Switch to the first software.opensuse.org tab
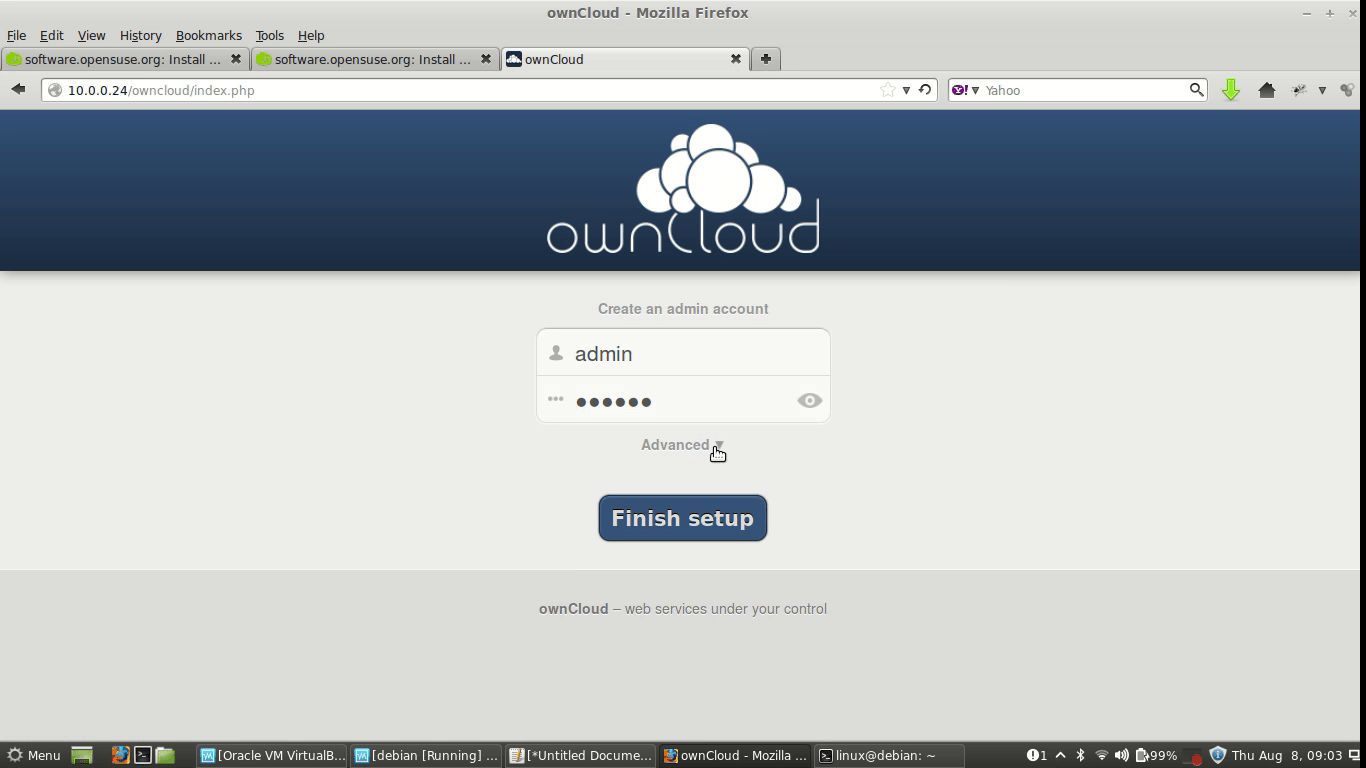The image size is (1366, 768). (x=125, y=59)
